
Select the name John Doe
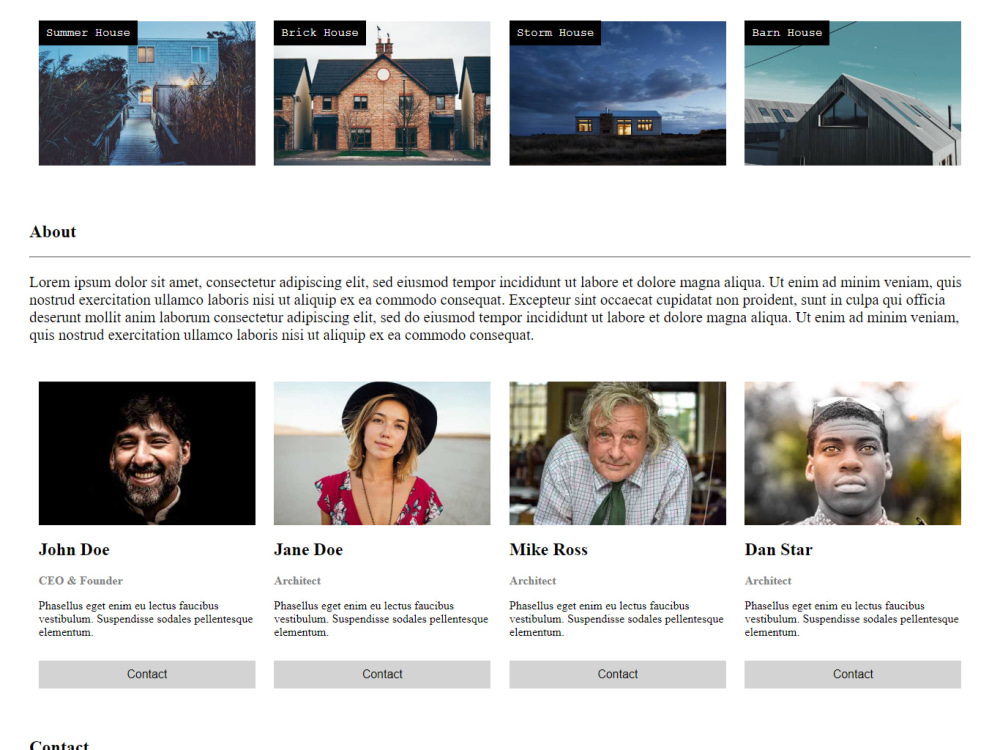(x=74, y=550)
